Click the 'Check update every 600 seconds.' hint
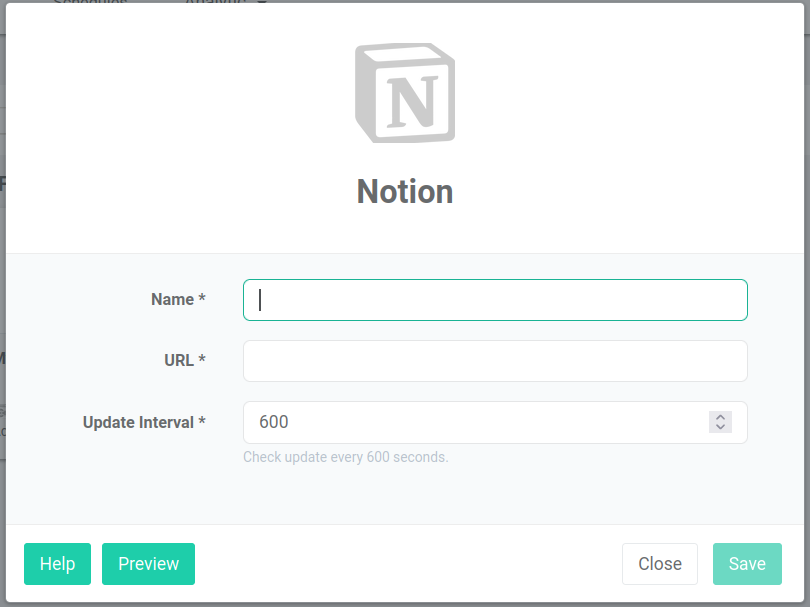 pos(346,457)
